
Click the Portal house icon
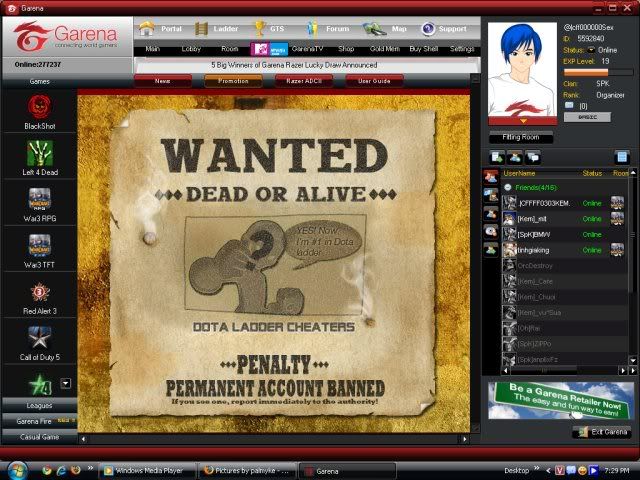coord(147,29)
